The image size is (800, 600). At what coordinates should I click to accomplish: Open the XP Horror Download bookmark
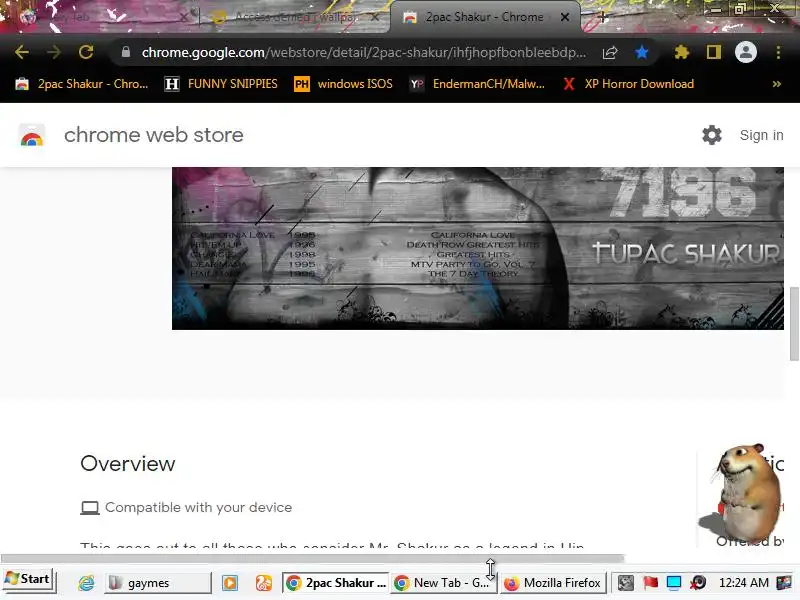[628, 84]
